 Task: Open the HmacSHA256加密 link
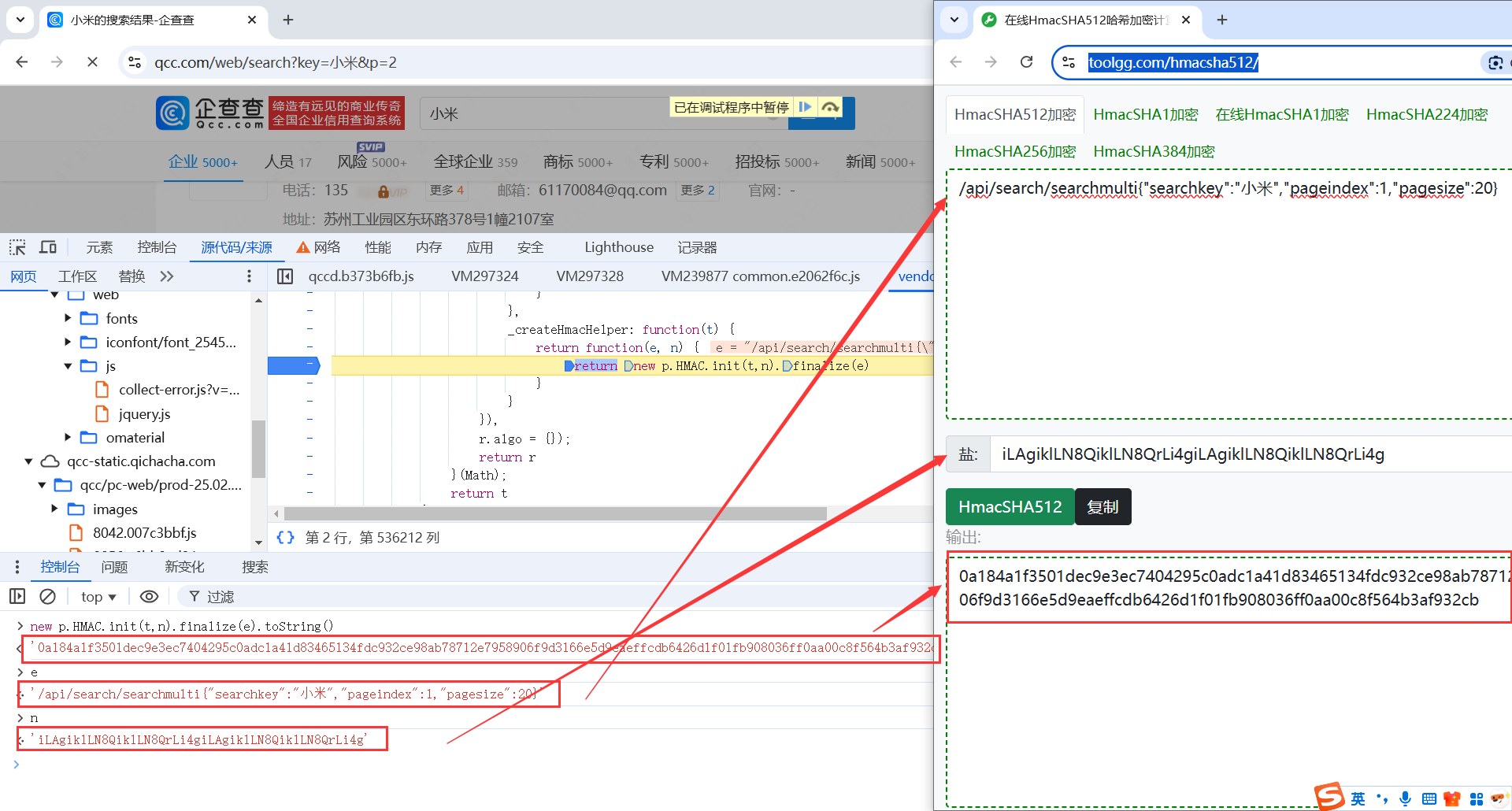click(1015, 151)
